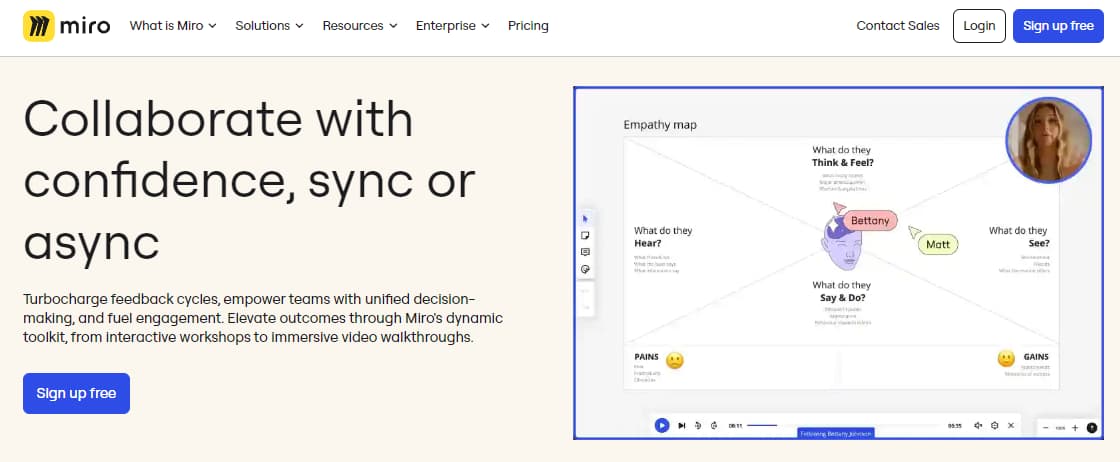Expand the Solutions menu
Image resolution: width=1120 pixels, height=462 pixels.
coord(269,26)
